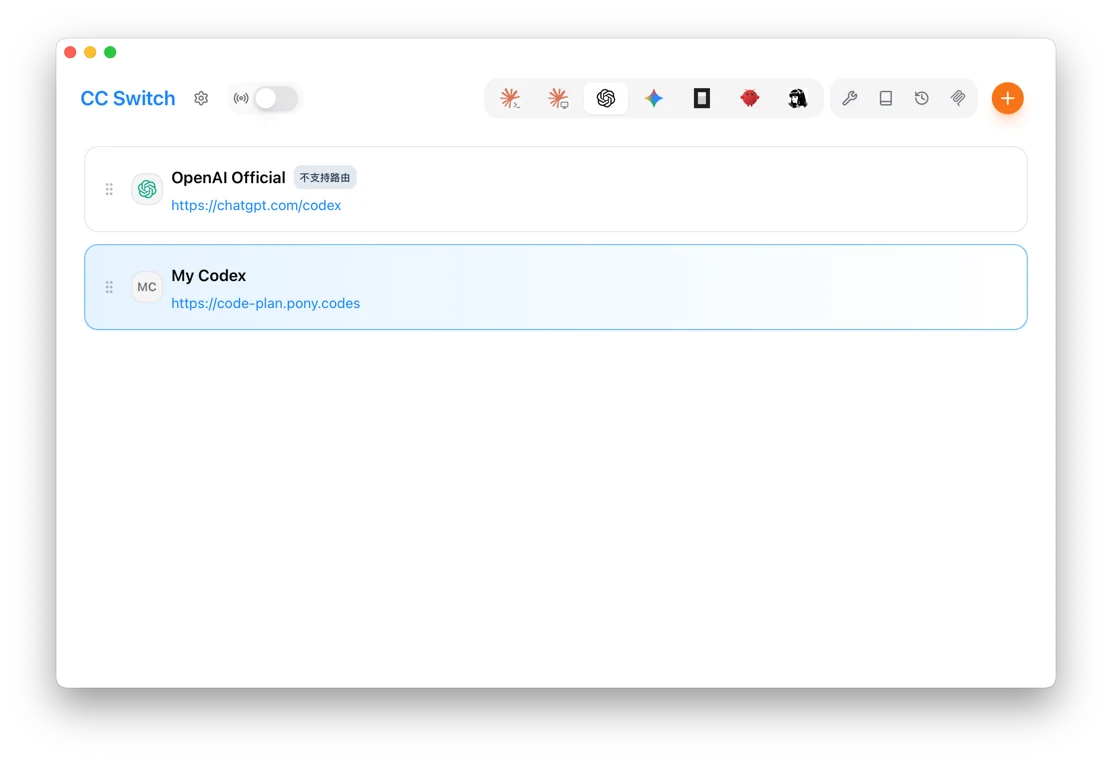Open the https://code-plan.pony.codes link
The height and width of the screenshot is (762, 1112).
point(265,303)
